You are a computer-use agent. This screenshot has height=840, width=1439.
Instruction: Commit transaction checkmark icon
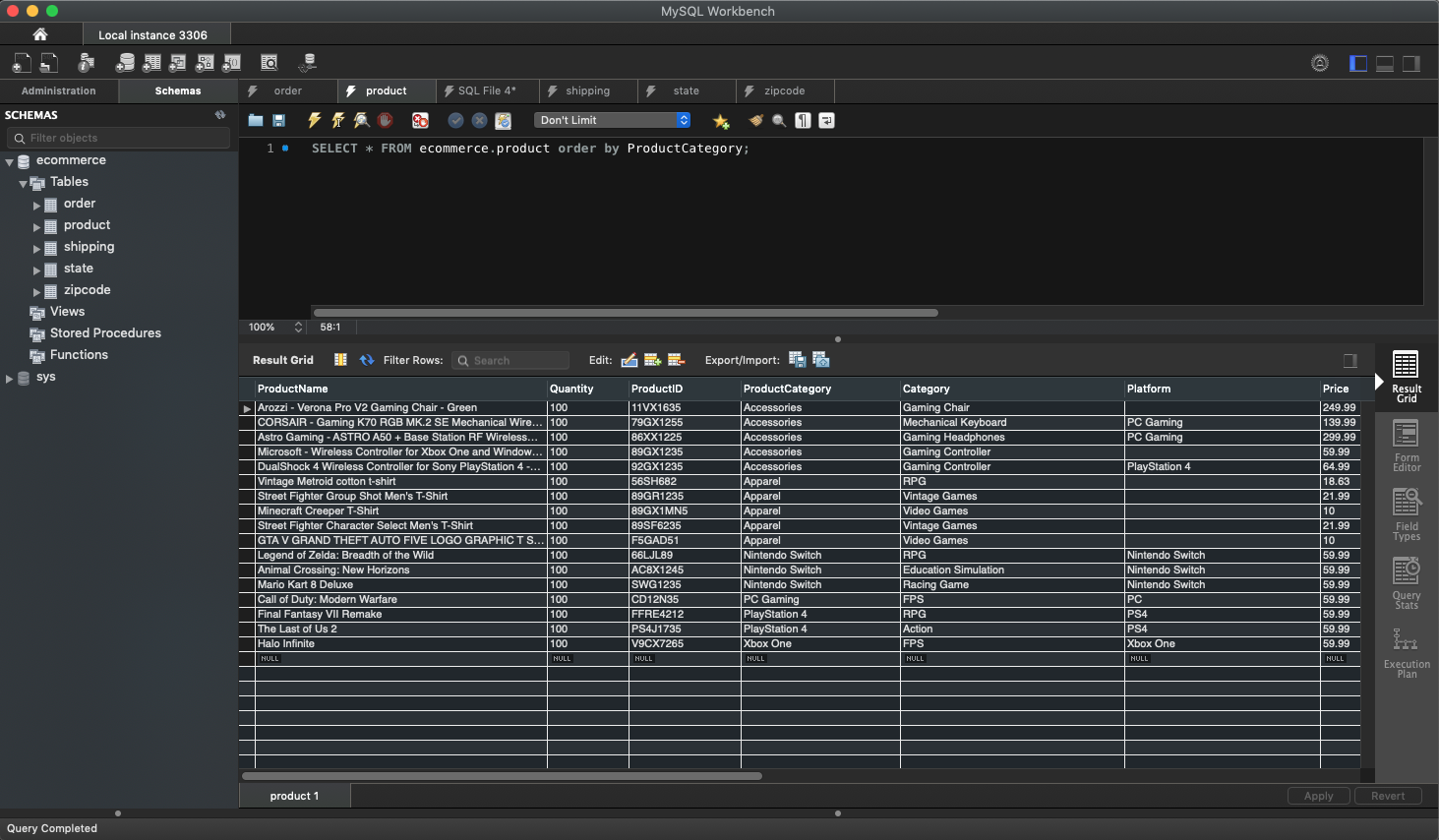(455, 120)
